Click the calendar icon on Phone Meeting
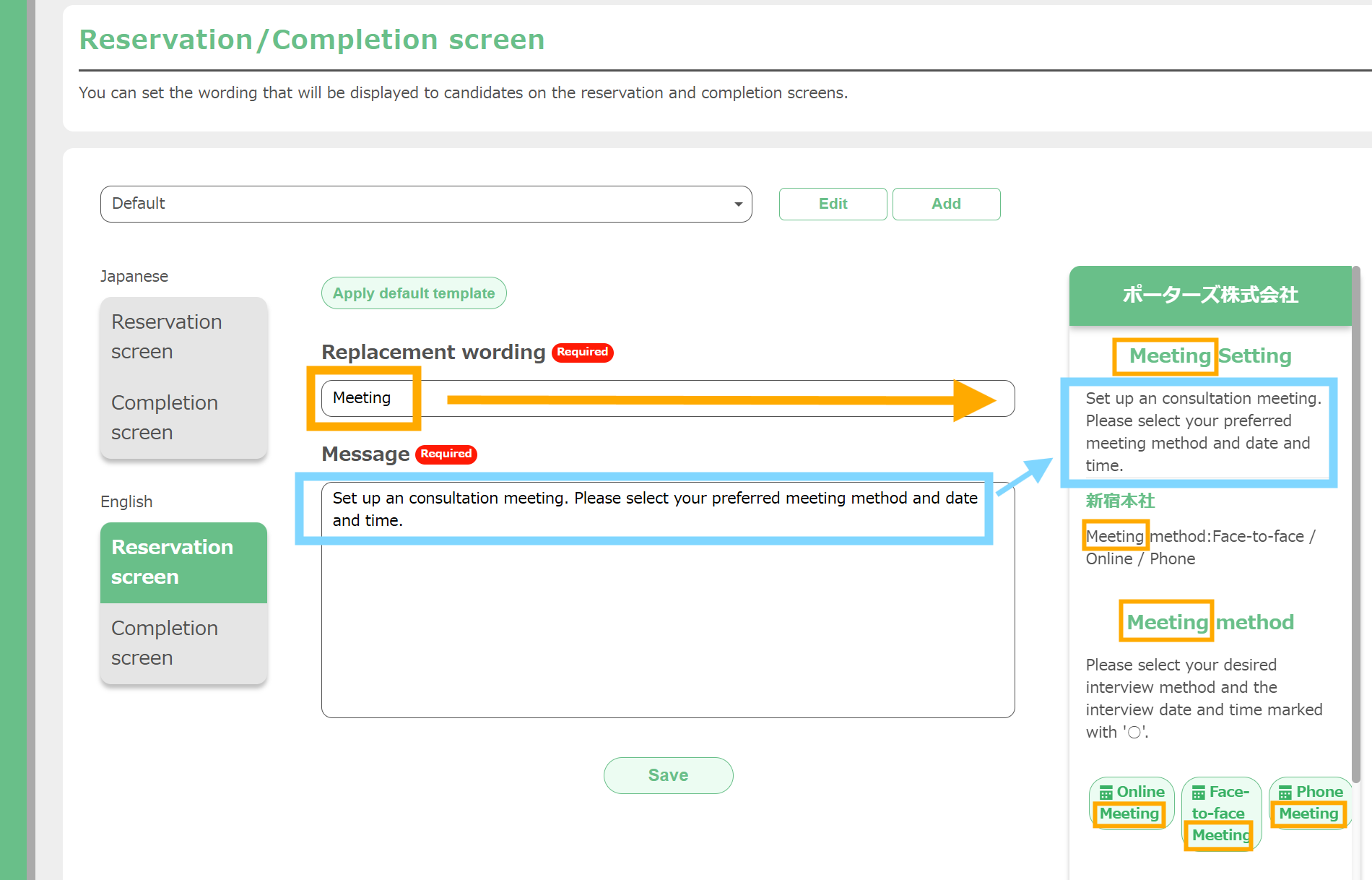This screenshot has width=1372, height=880. coord(1285,793)
